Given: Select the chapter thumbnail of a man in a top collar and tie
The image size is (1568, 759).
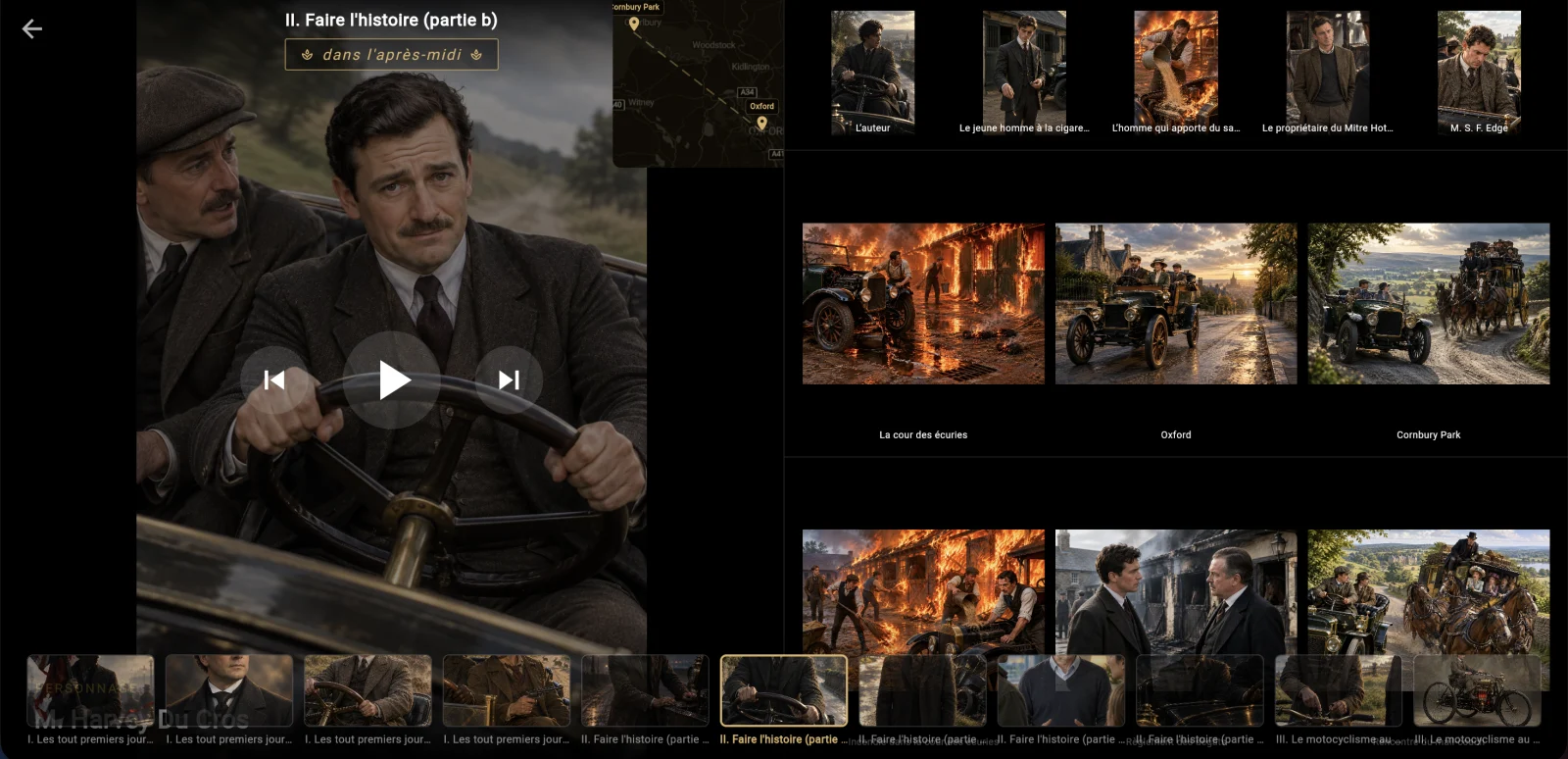Looking at the screenshot, I should [x=229, y=690].
